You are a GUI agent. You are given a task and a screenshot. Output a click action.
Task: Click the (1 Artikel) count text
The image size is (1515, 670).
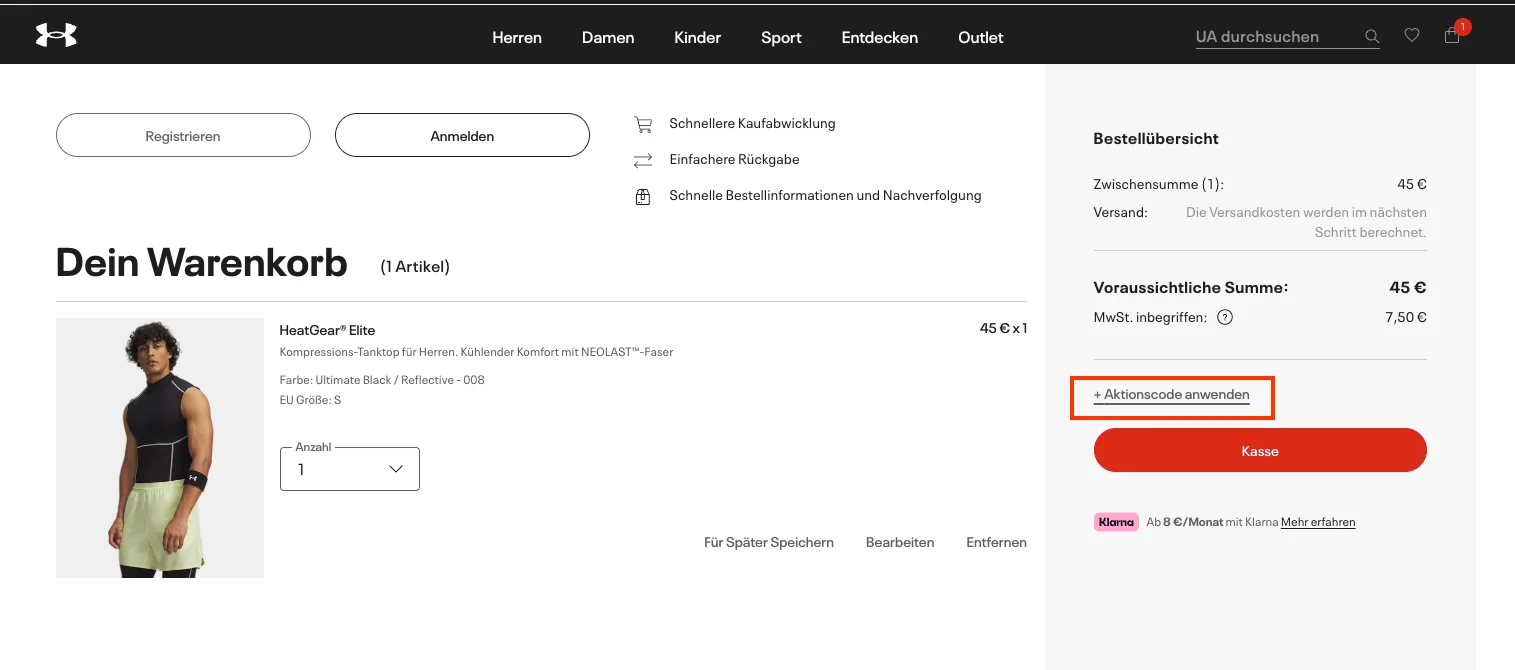(415, 267)
